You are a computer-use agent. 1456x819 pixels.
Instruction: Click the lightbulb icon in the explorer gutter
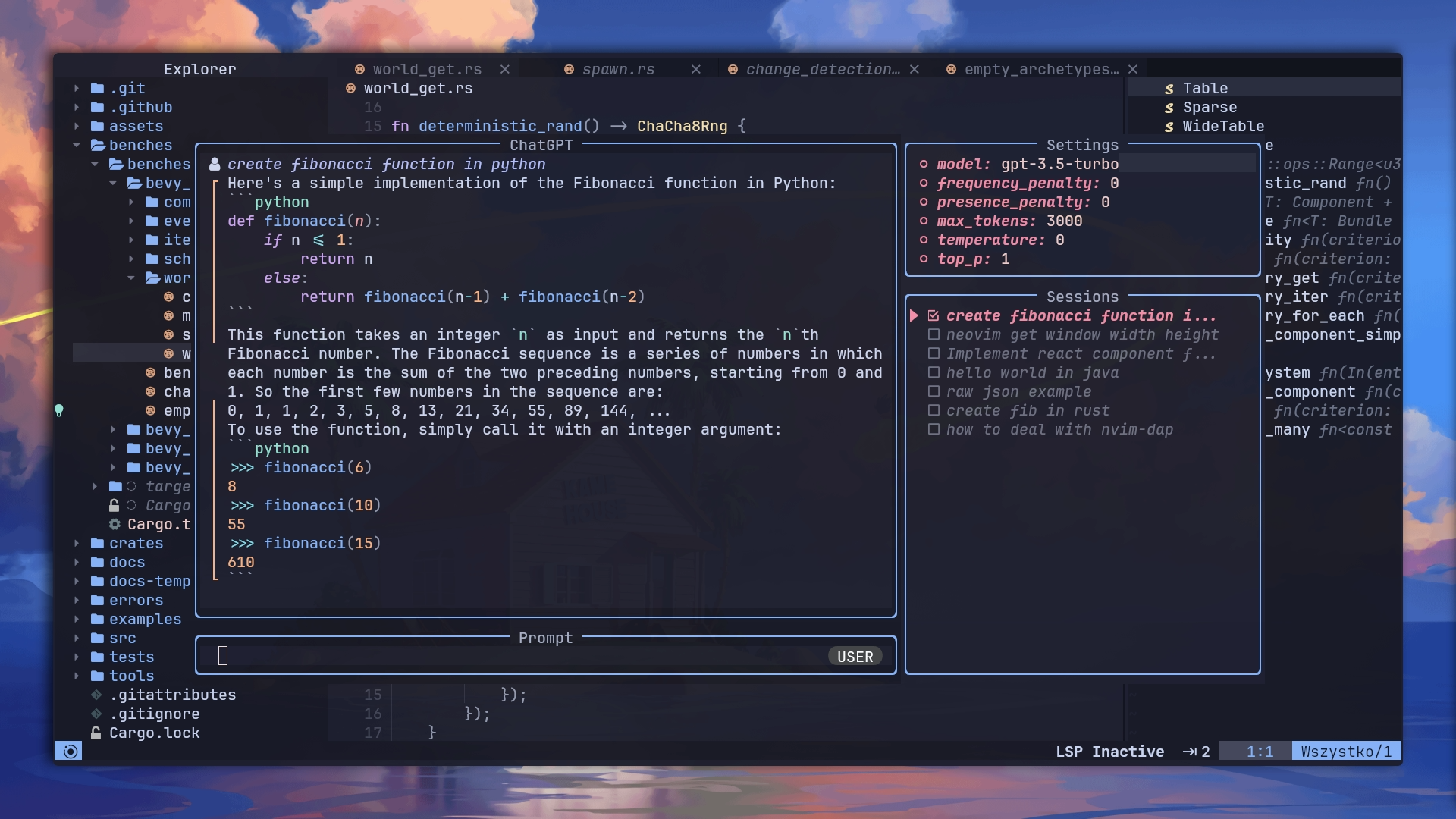click(60, 411)
